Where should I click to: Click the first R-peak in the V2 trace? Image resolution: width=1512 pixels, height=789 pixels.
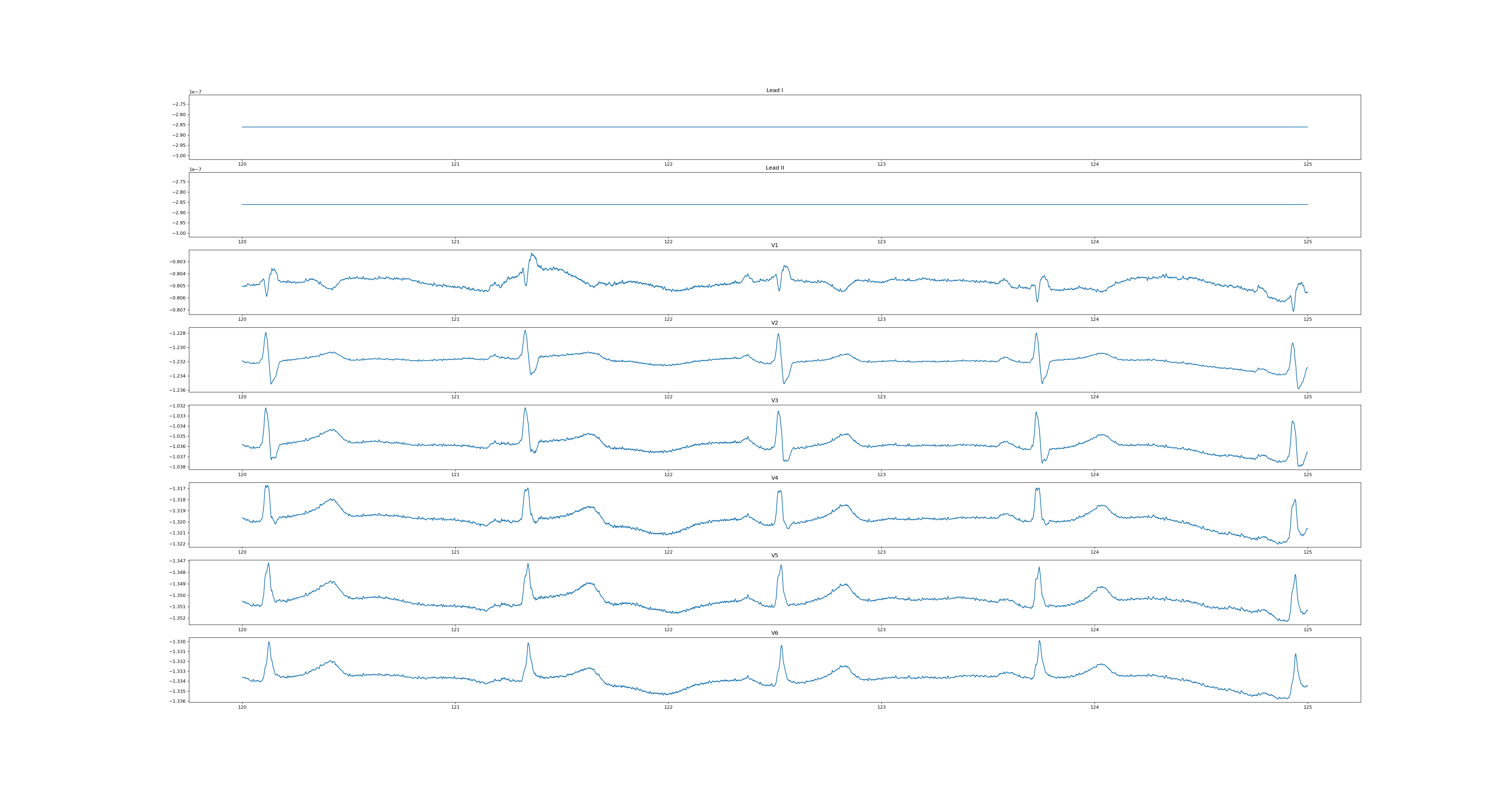coord(265,333)
